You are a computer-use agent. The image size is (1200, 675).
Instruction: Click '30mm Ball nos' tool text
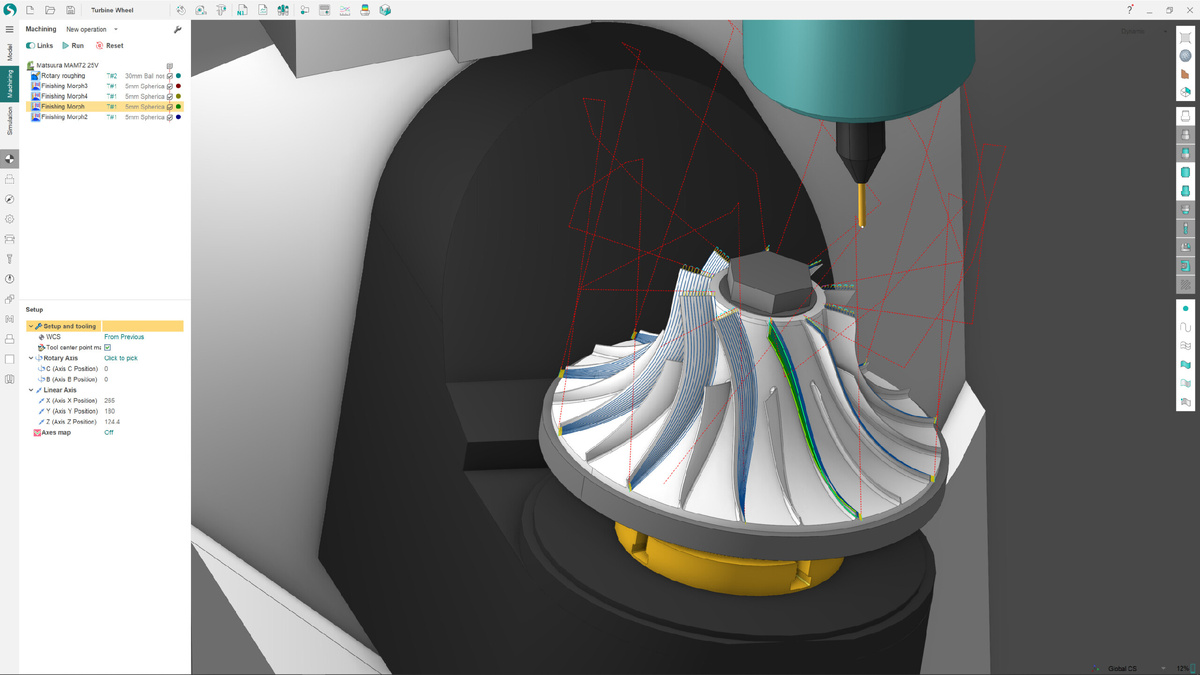145,76
